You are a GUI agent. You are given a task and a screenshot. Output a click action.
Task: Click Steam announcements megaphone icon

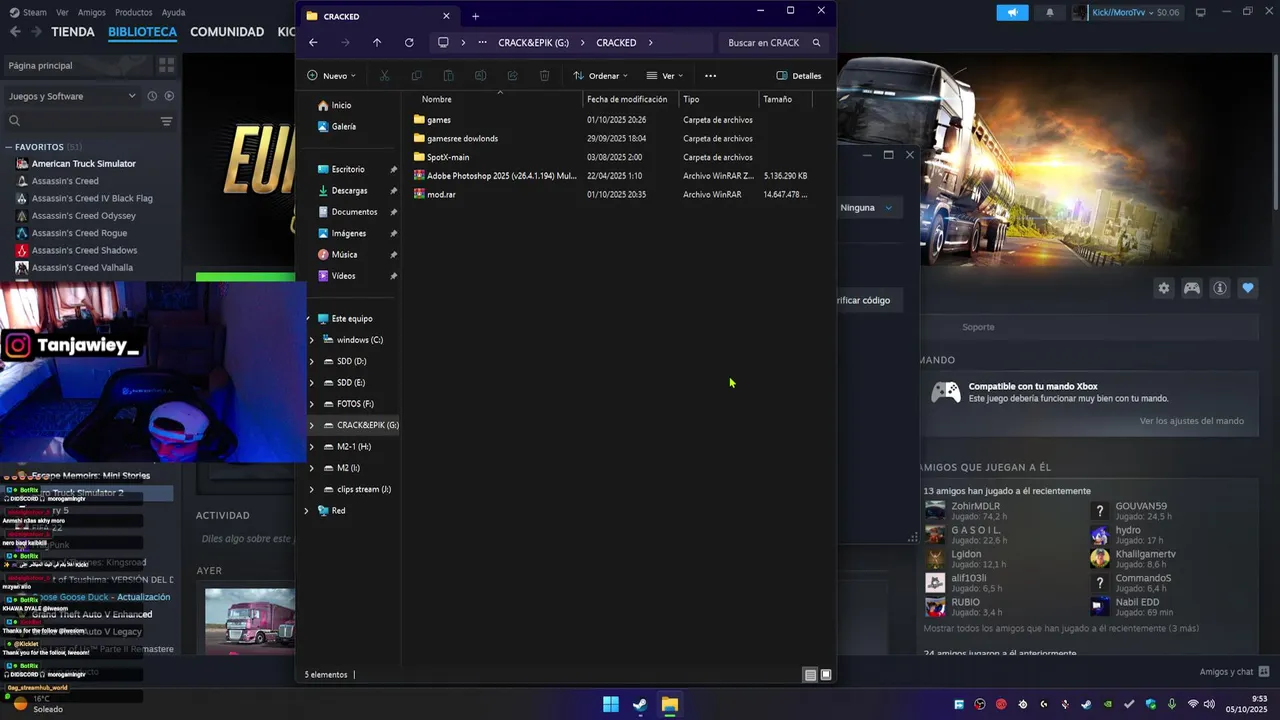(1012, 12)
